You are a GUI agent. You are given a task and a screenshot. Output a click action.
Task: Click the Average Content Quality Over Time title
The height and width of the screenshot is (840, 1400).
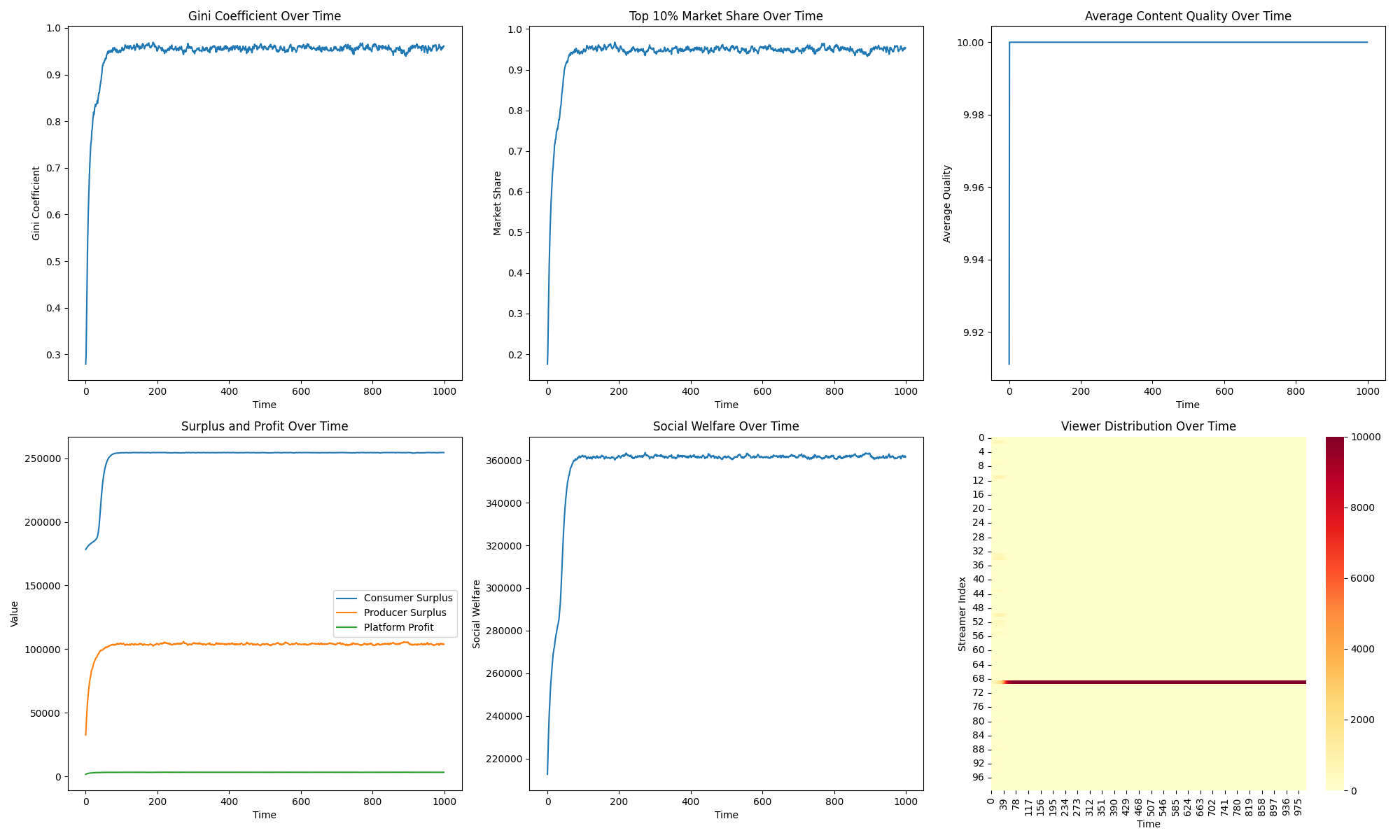(x=1188, y=16)
